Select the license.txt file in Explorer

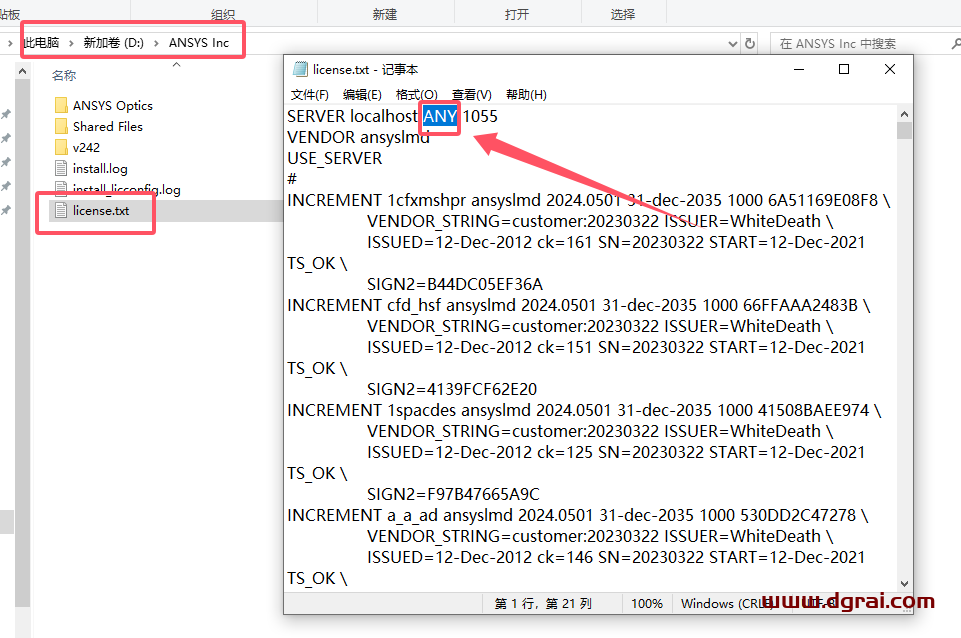(92, 210)
